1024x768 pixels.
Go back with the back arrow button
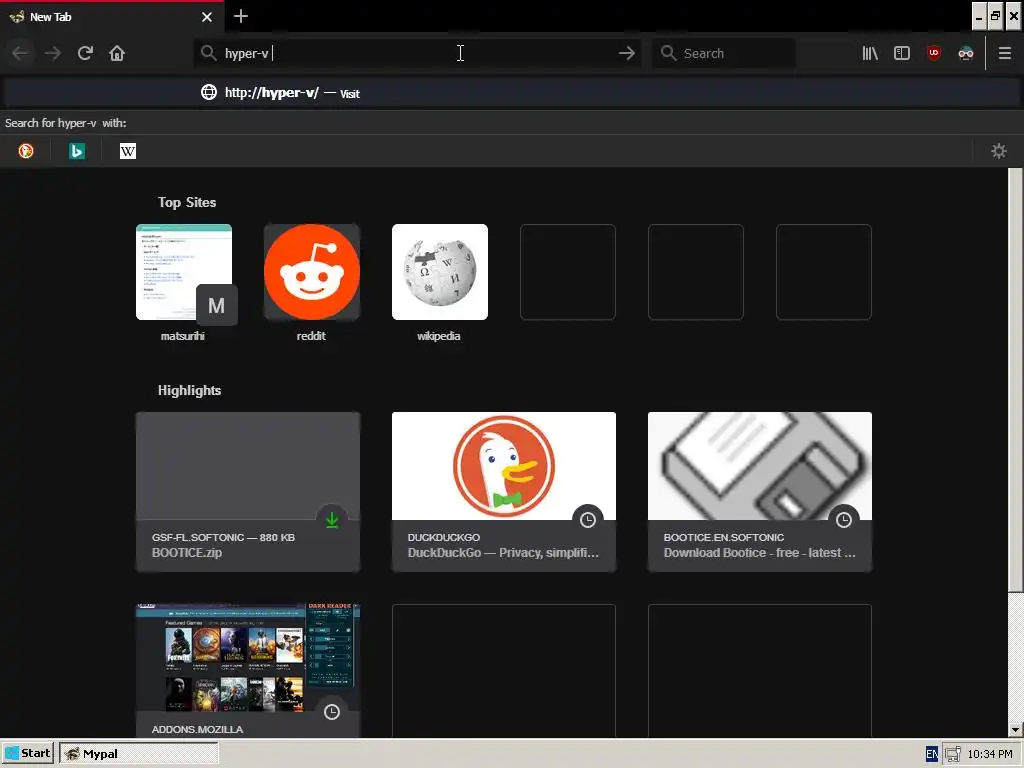[20, 53]
